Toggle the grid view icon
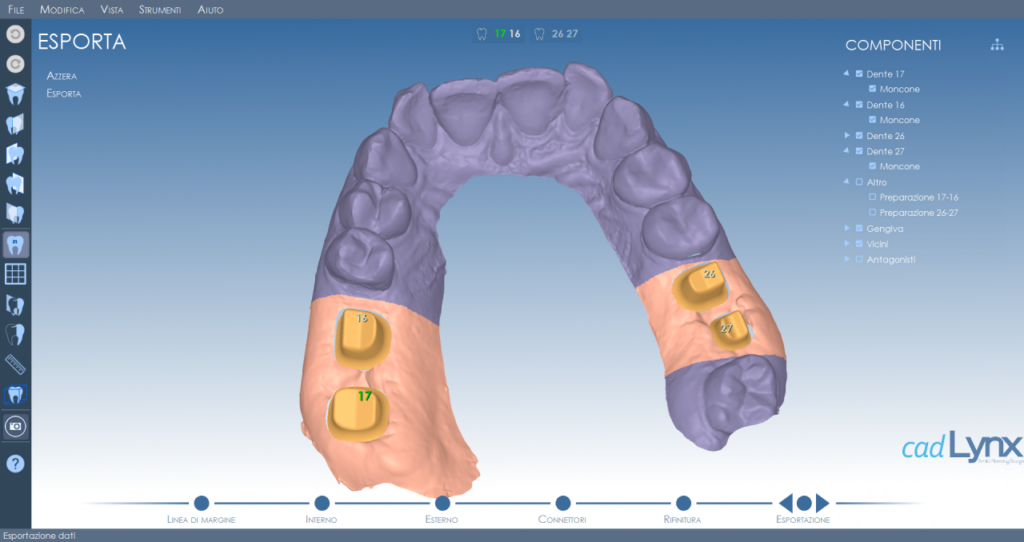The height and width of the screenshot is (542, 1024). point(15,274)
